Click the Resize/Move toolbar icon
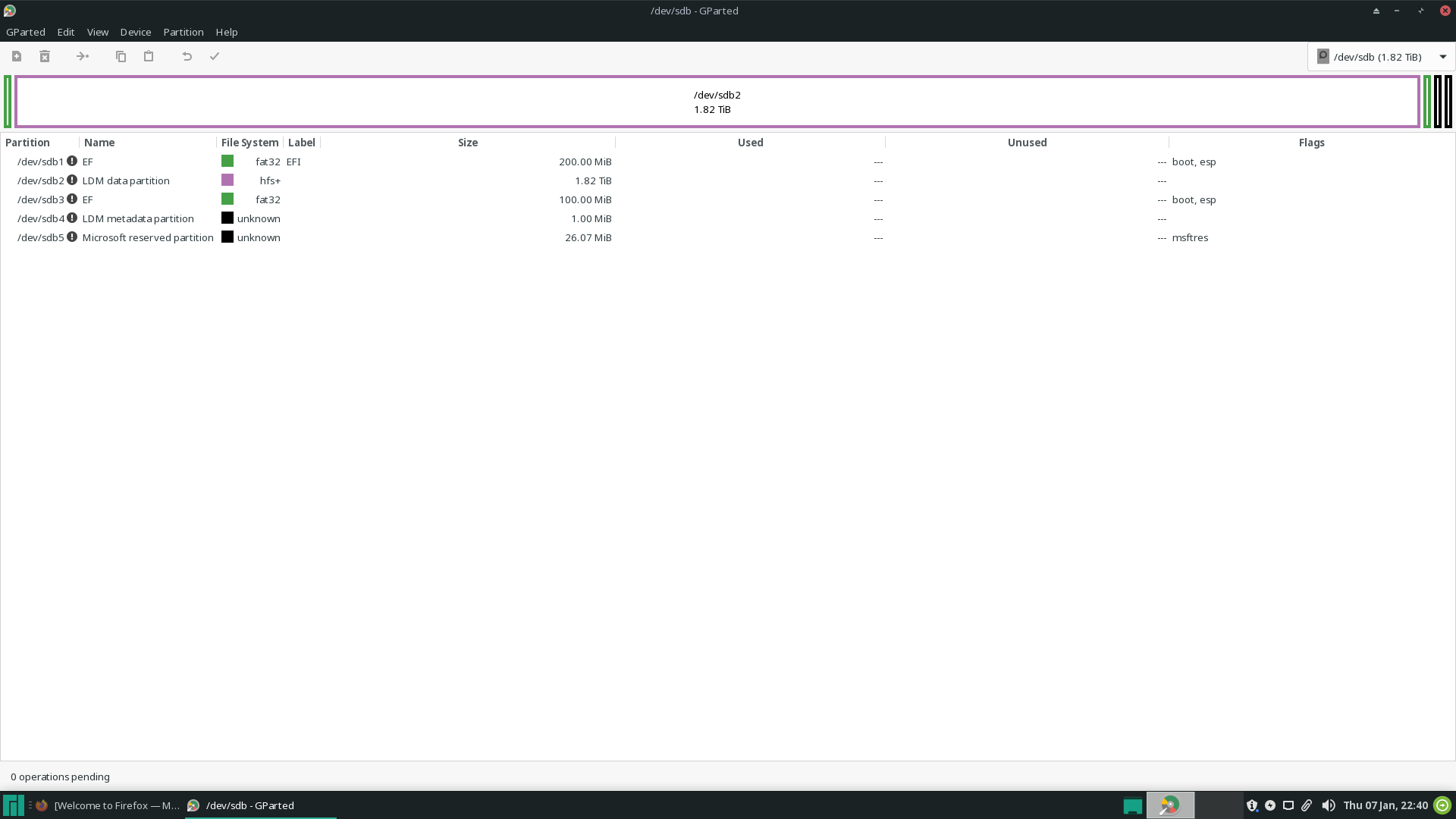 click(x=83, y=56)
